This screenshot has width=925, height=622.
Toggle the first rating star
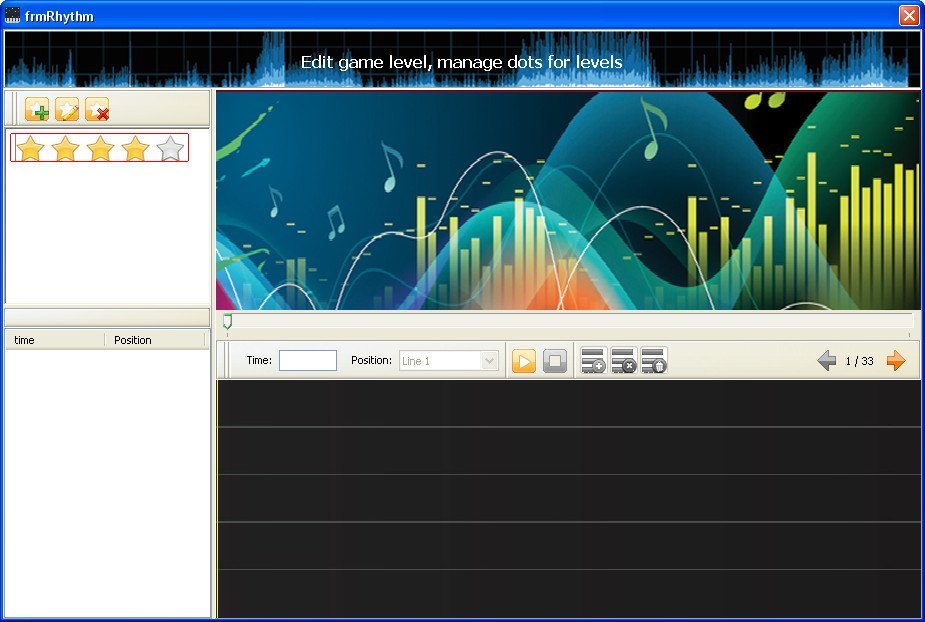32,147
